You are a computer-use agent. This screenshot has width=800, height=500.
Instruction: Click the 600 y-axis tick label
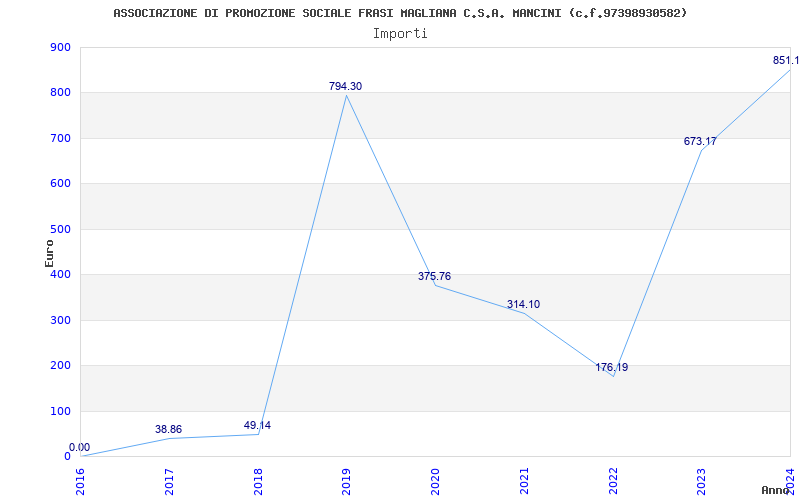60,184
